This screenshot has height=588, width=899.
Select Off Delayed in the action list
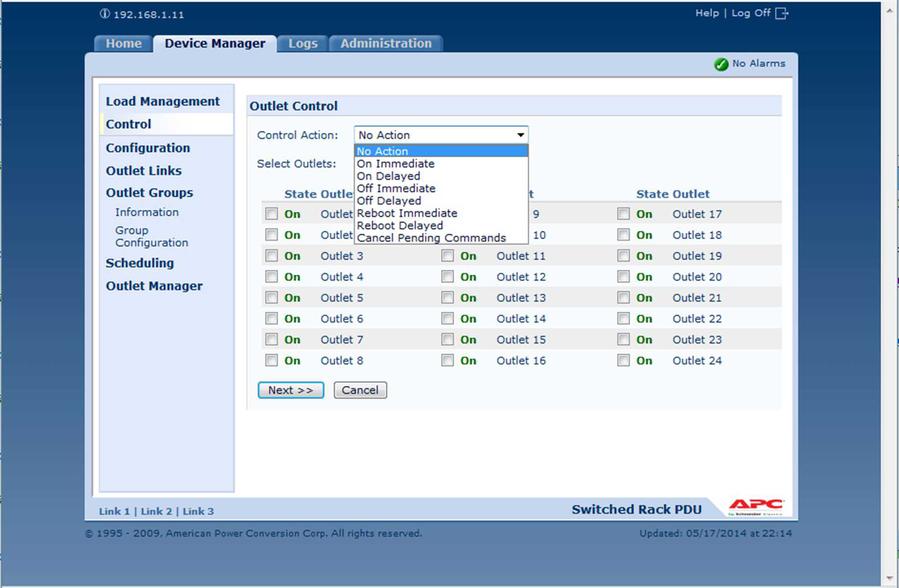pos(389,201)
